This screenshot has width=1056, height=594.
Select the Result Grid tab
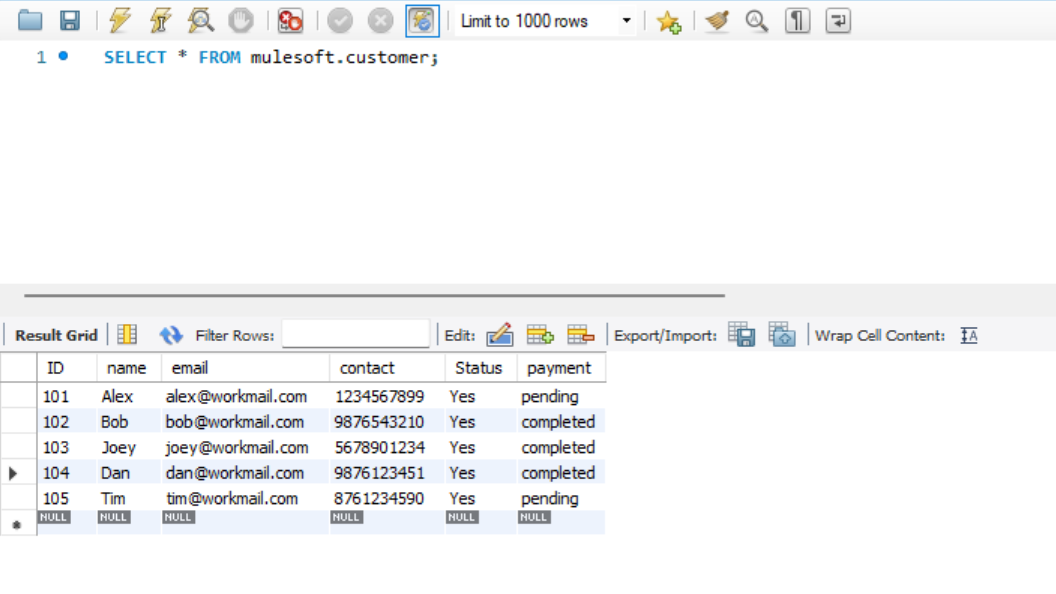click(x=56, y=335)
